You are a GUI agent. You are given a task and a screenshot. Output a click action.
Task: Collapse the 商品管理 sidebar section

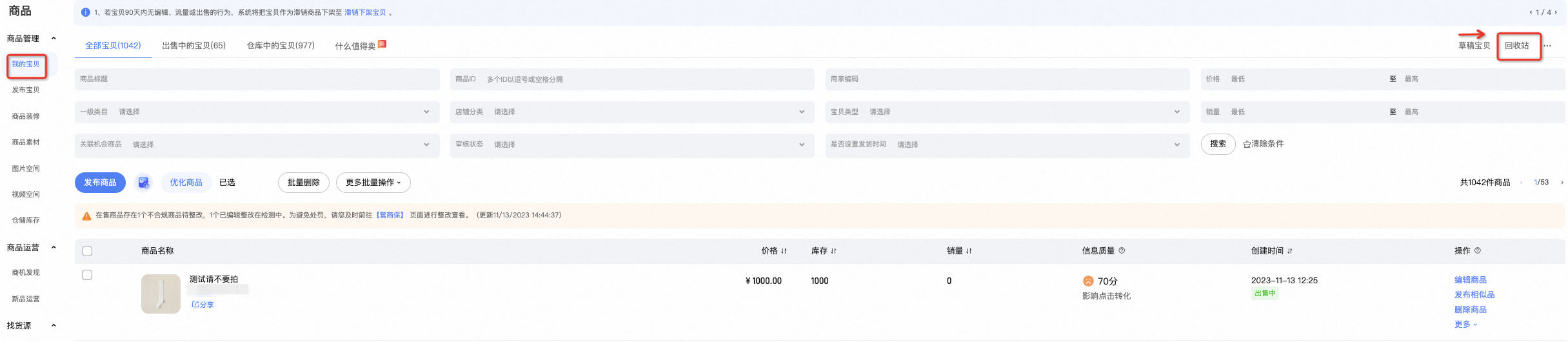coord(54,38)
